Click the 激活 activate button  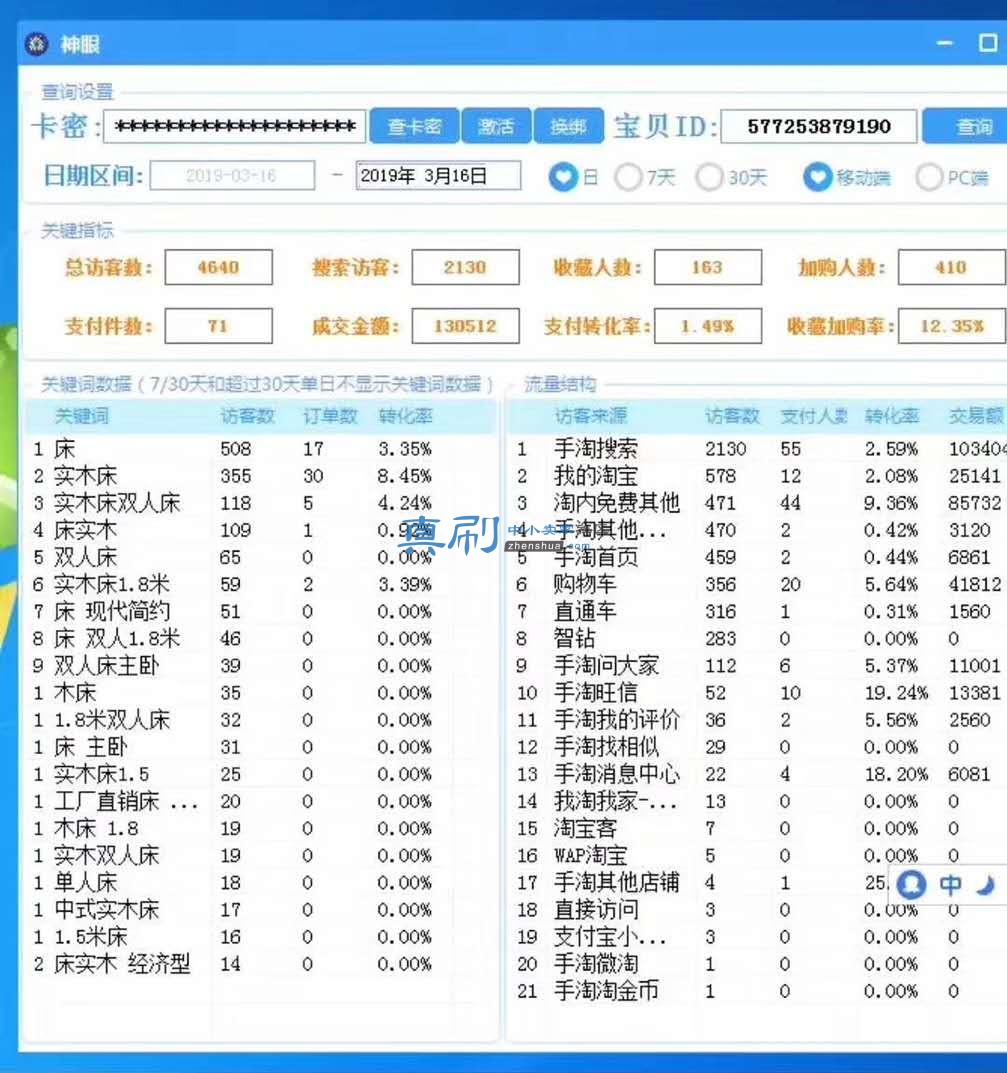(x=496, y=126)
